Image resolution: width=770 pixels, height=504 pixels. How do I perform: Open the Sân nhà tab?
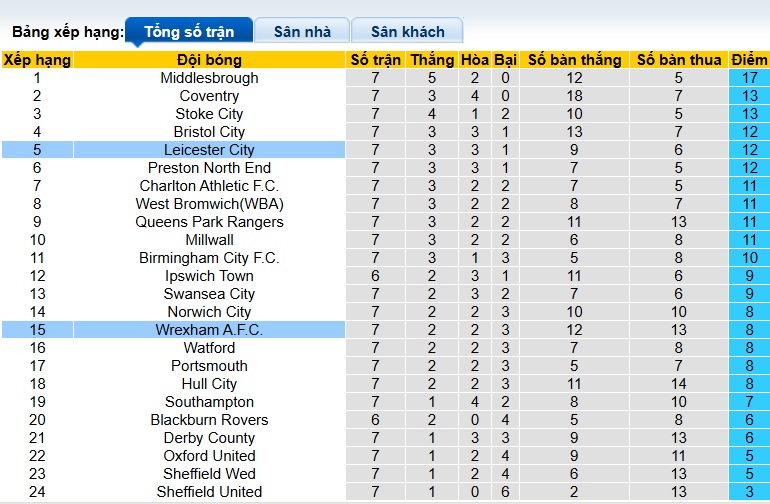point(302,32)
